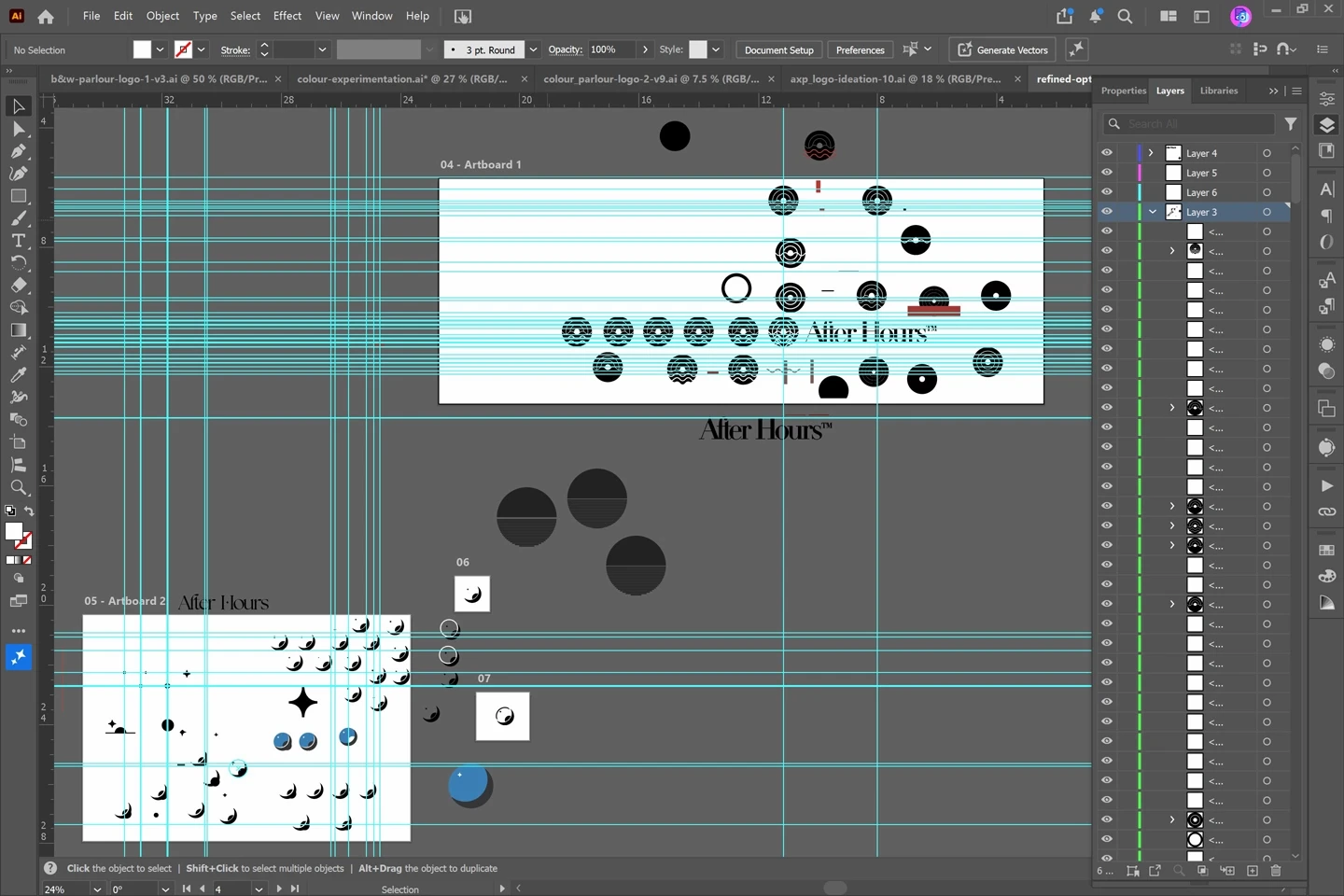Image resolution: width=1344 pixels, height=896 pixels.
Task: Toggle visibility of Layer 5
Action: pos(1107,173)
